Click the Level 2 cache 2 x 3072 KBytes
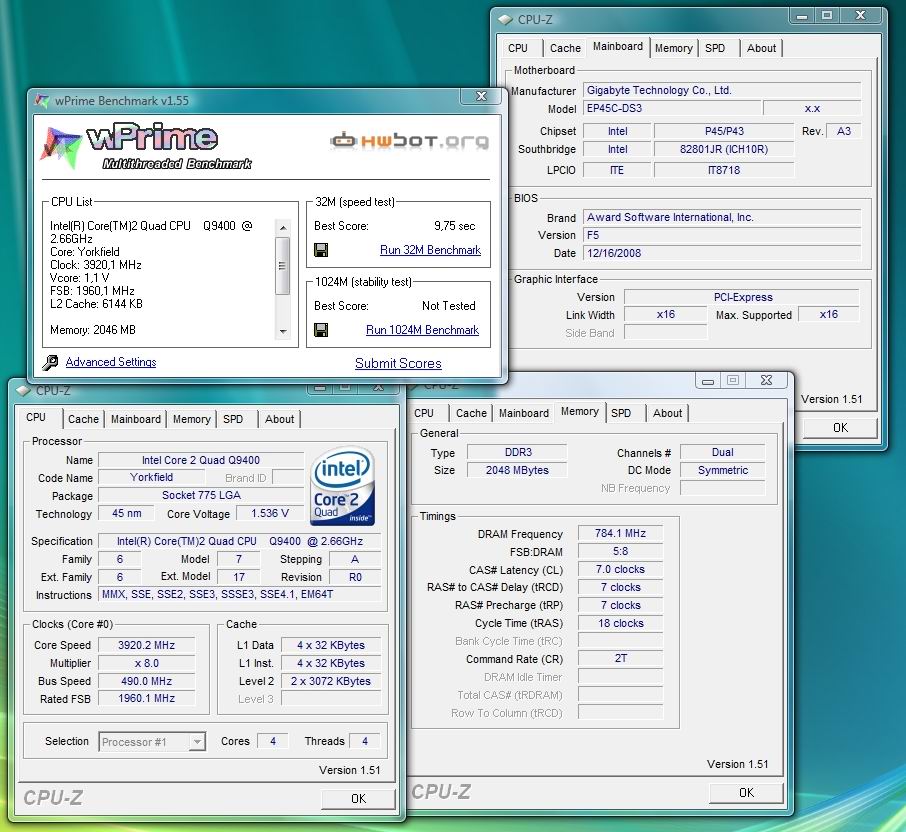This screenshot has height=832, width=906. click(331, 681)
